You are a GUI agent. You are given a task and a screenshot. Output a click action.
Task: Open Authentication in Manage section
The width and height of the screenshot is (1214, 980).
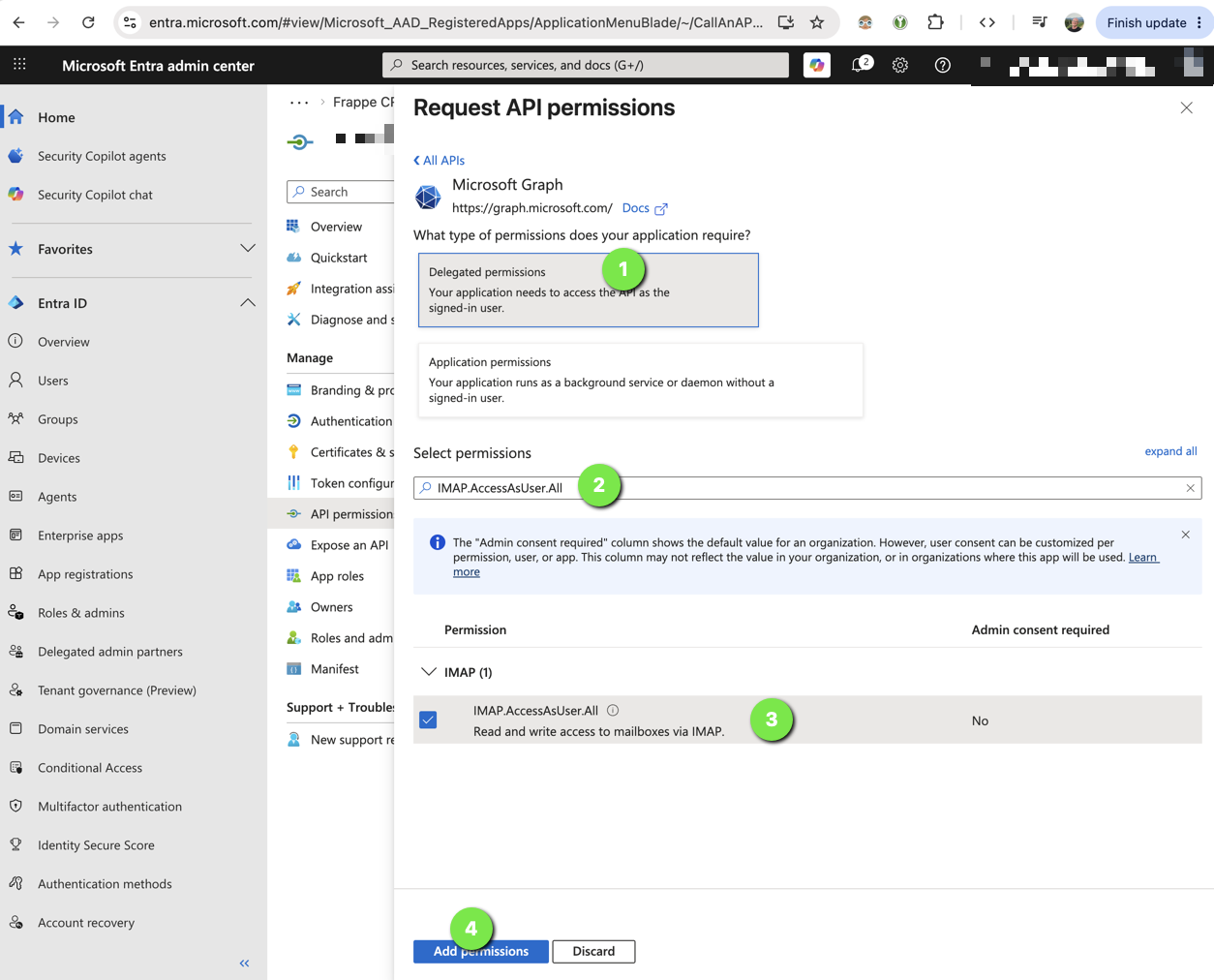click(351, 421)
